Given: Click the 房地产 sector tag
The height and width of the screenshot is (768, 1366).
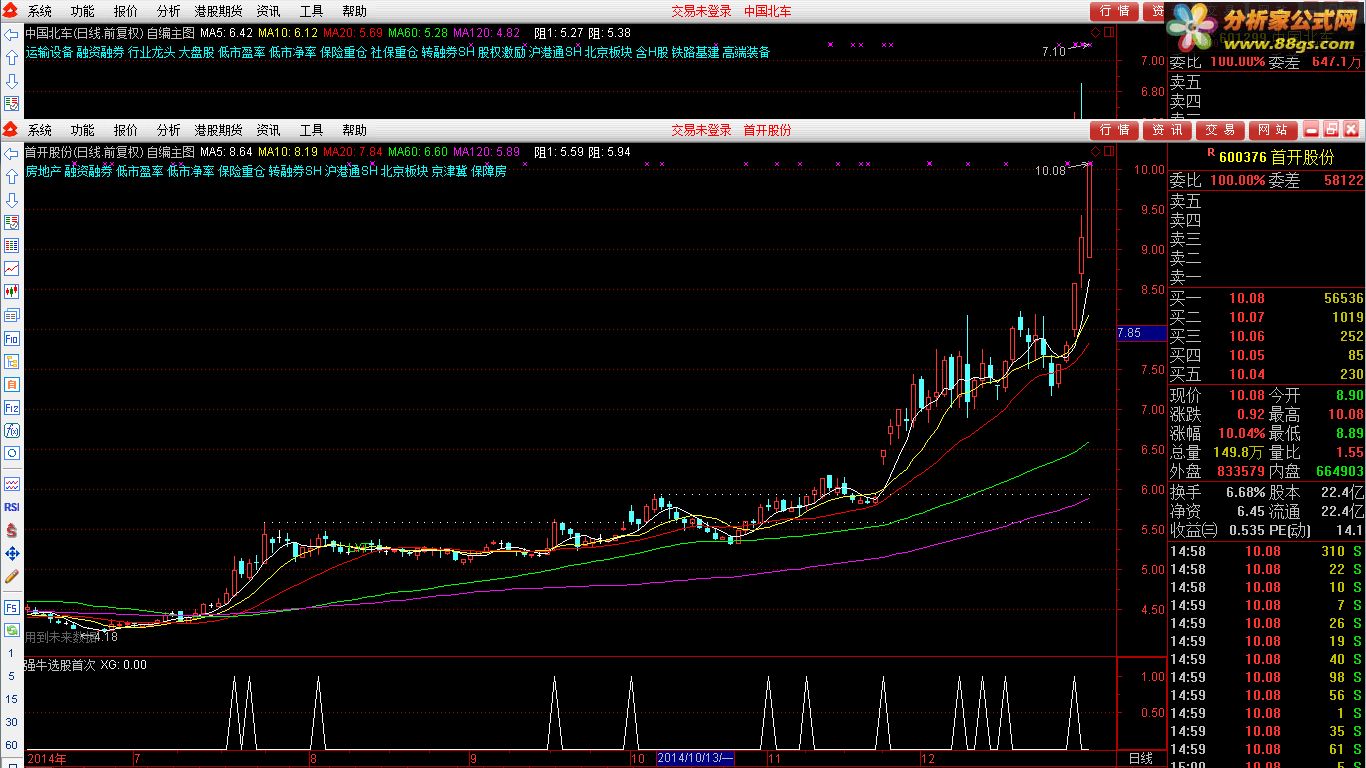Looking at the screenshot, I should (43, 172).
